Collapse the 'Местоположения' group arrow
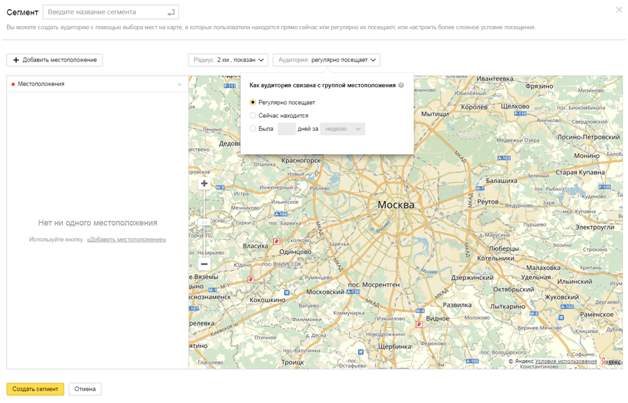Screen dimensions: 628x403 [179, 84]
